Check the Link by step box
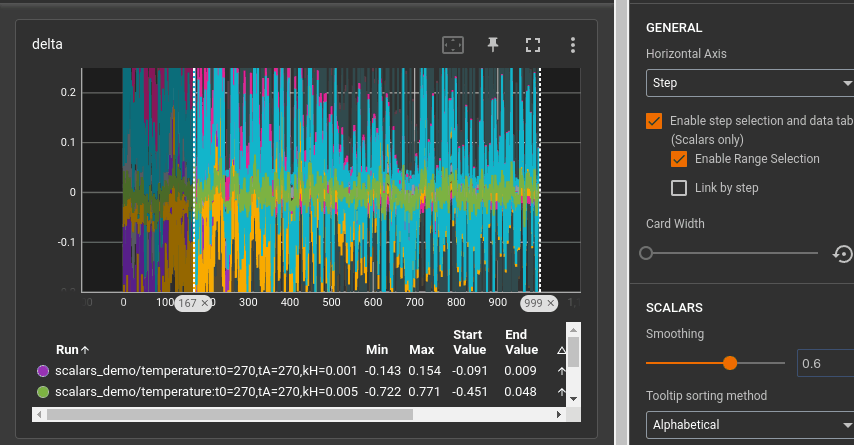Image resolution: width=854 pixels, height=445 pixels. [x=679, y=188]
